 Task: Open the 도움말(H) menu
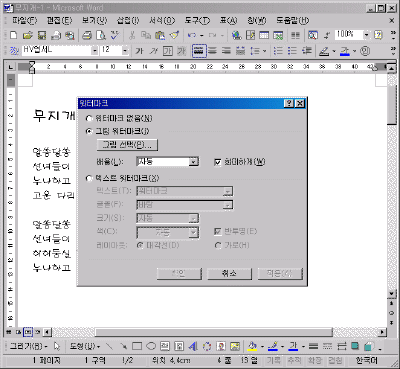(292, 21)
